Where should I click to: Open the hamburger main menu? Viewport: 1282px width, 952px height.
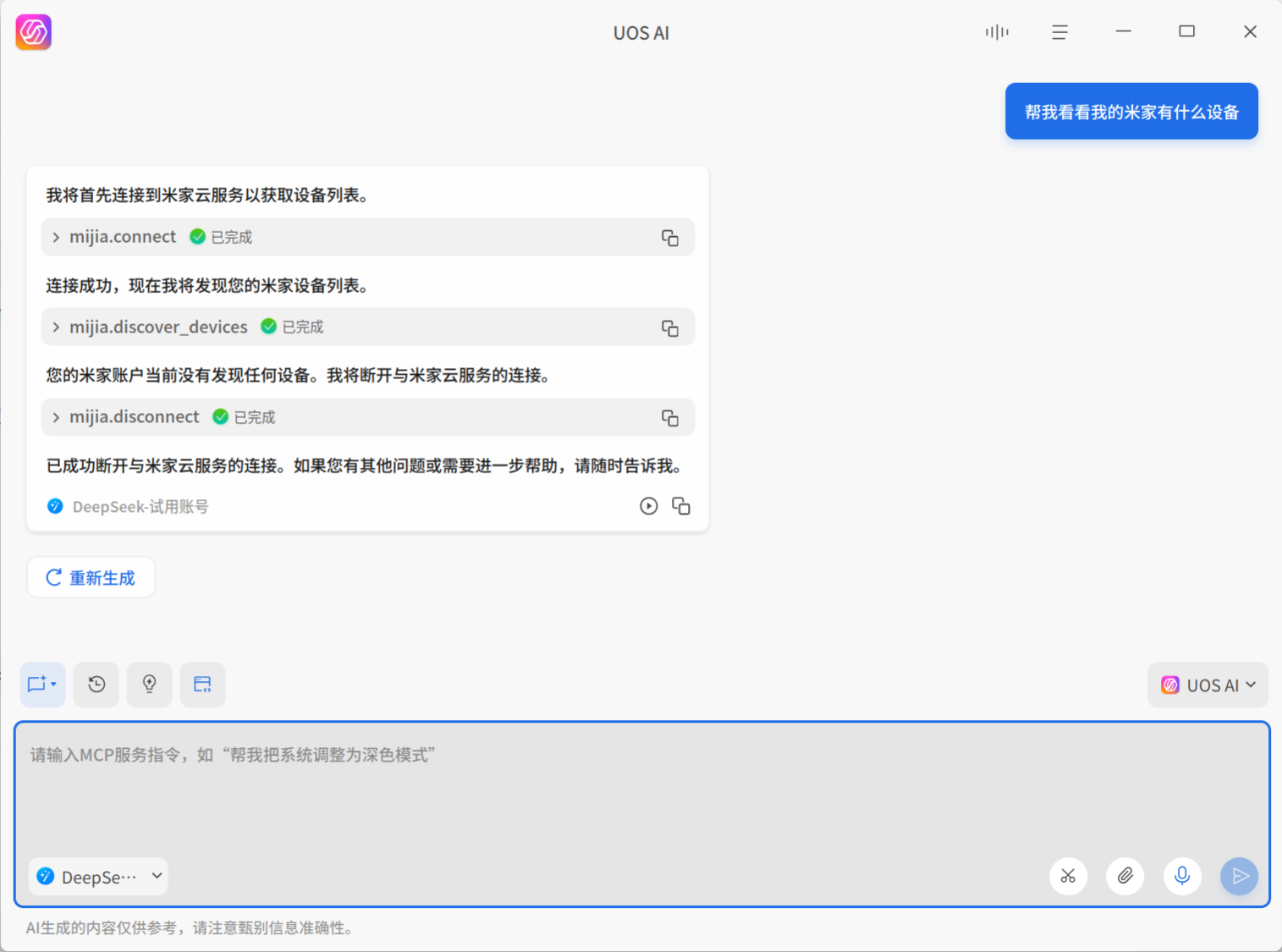click(1059, 32)
